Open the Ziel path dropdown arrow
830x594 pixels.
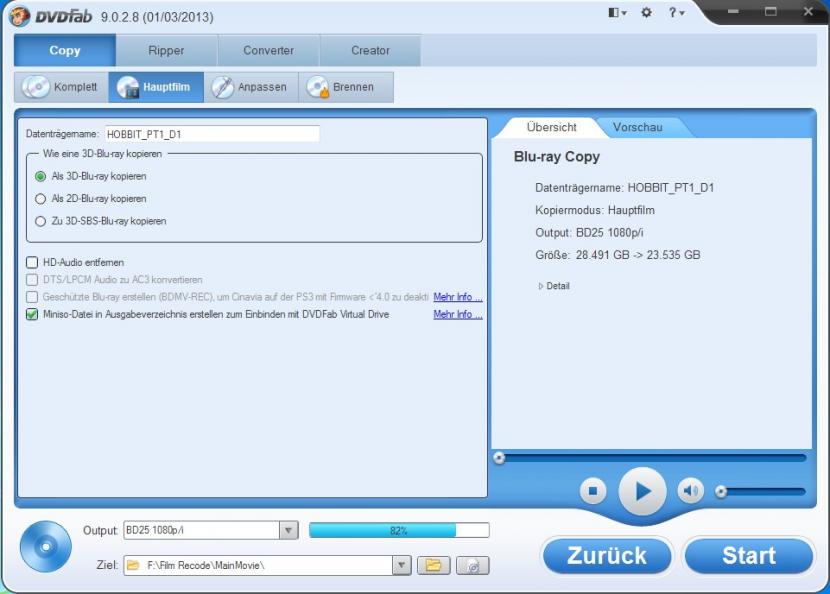[402, 565]
